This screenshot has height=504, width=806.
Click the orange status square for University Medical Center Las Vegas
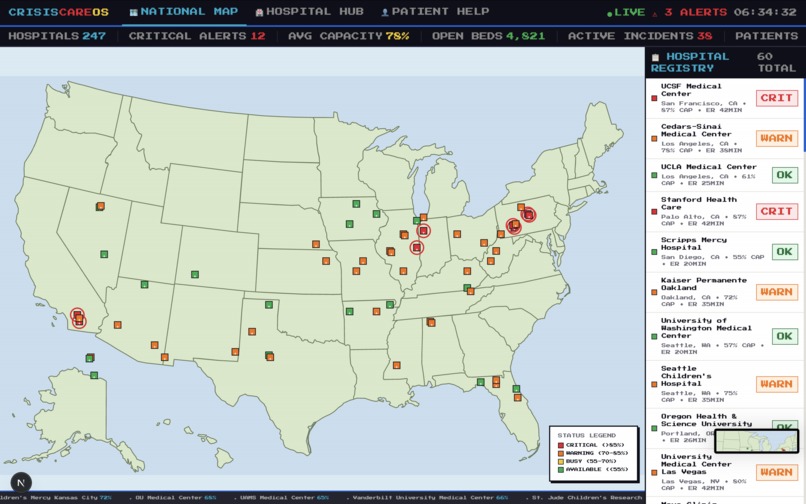pyautogui.click(x=654, y=472)
